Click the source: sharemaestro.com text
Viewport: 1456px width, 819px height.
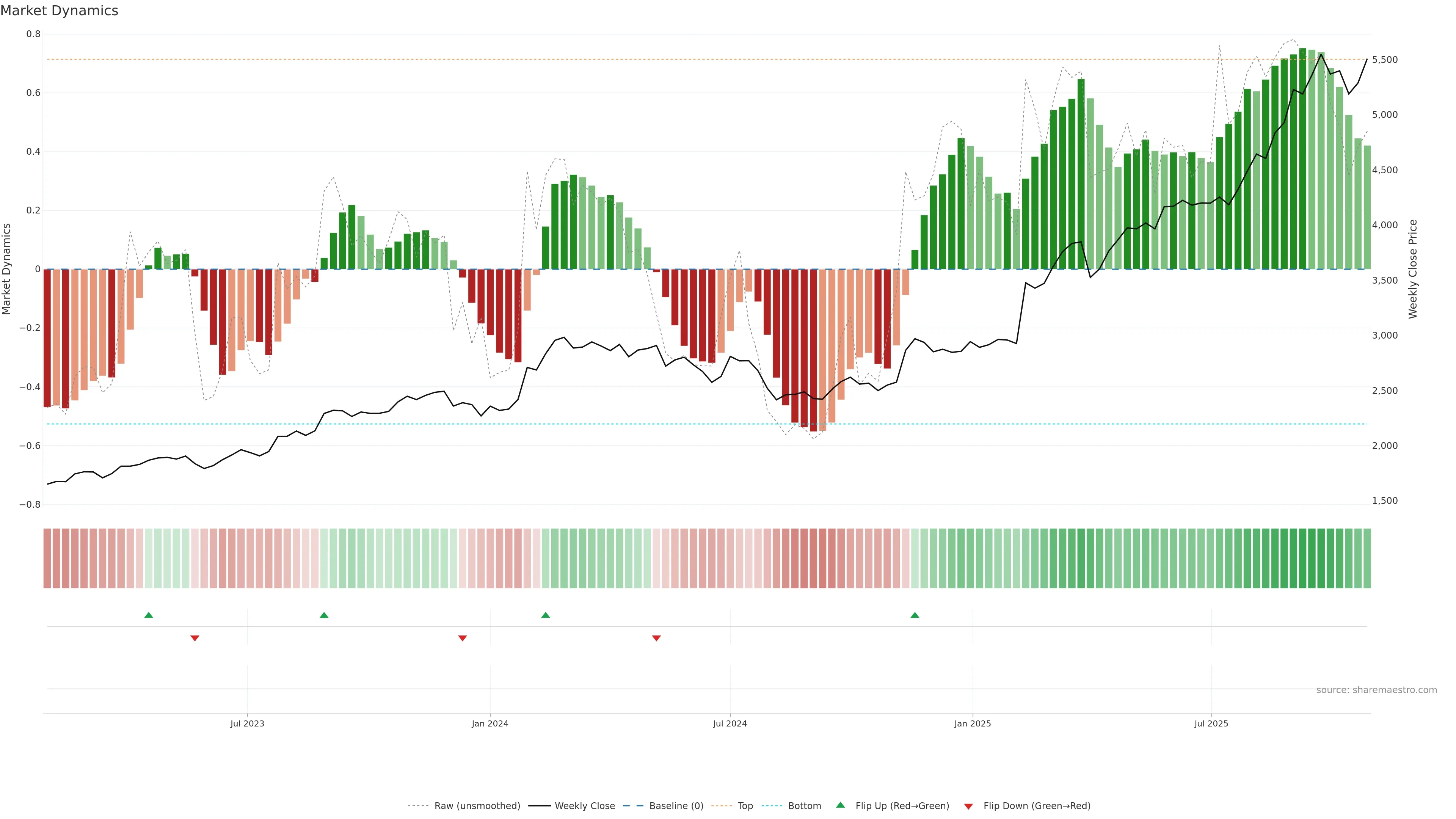[x=1376, y=690]
